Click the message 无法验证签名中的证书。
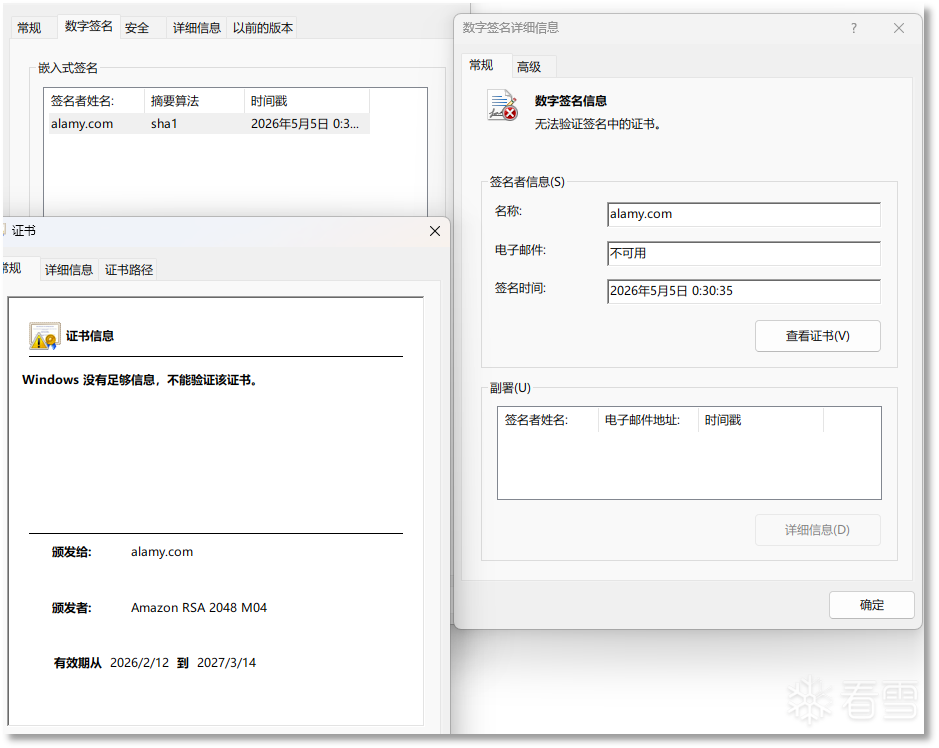This screenshot has width=939, height=748. tap(598, 125)
